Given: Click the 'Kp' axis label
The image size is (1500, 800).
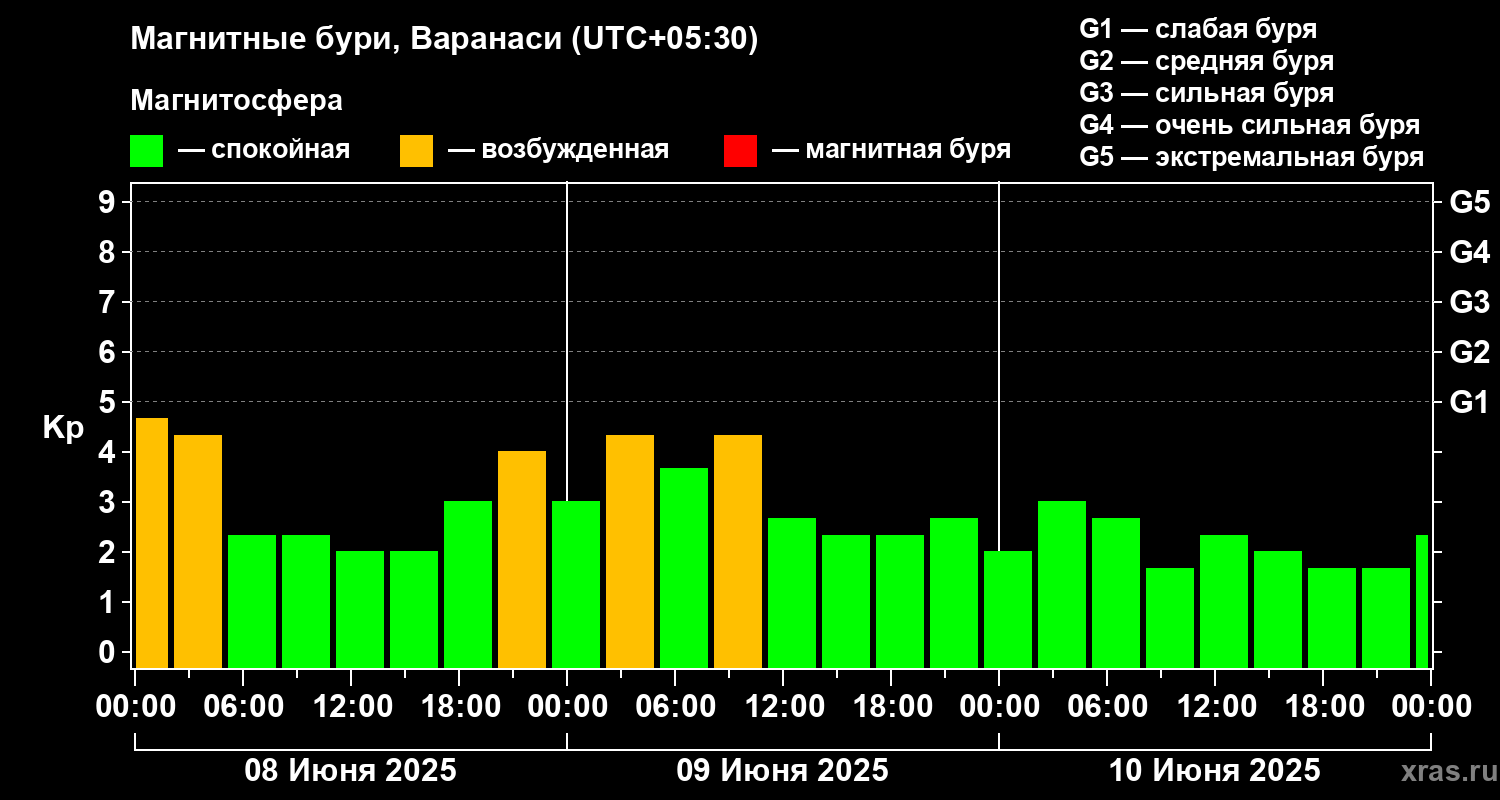Looking at the screenshot, I should [x=63, y=427].
